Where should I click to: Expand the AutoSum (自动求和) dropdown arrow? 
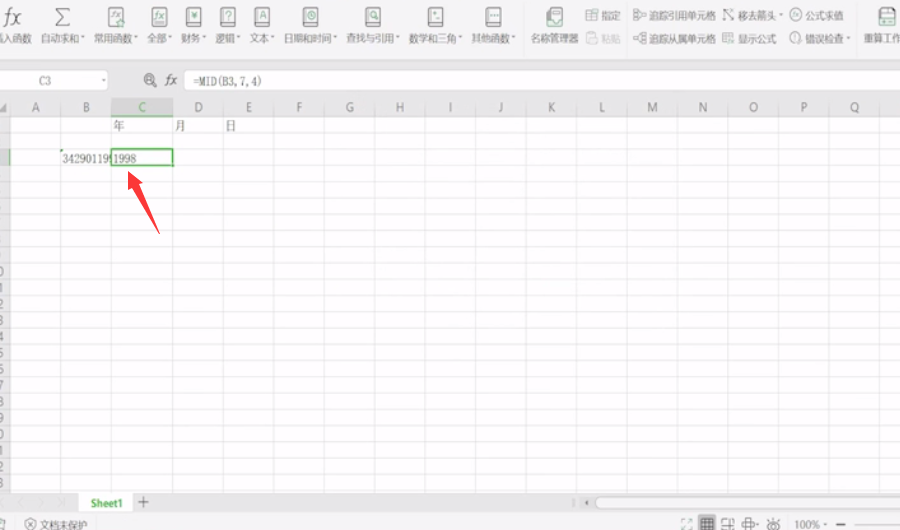click(x=83, y=38)
